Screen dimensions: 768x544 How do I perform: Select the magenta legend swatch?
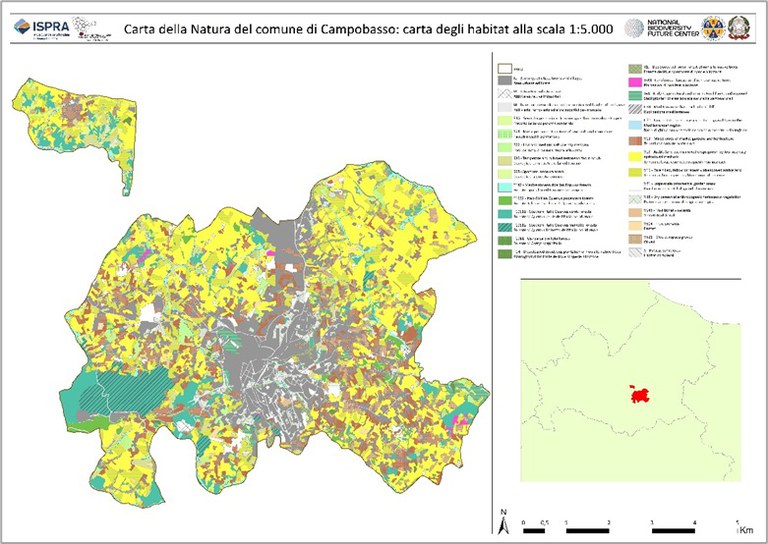(x=633, y=81)
